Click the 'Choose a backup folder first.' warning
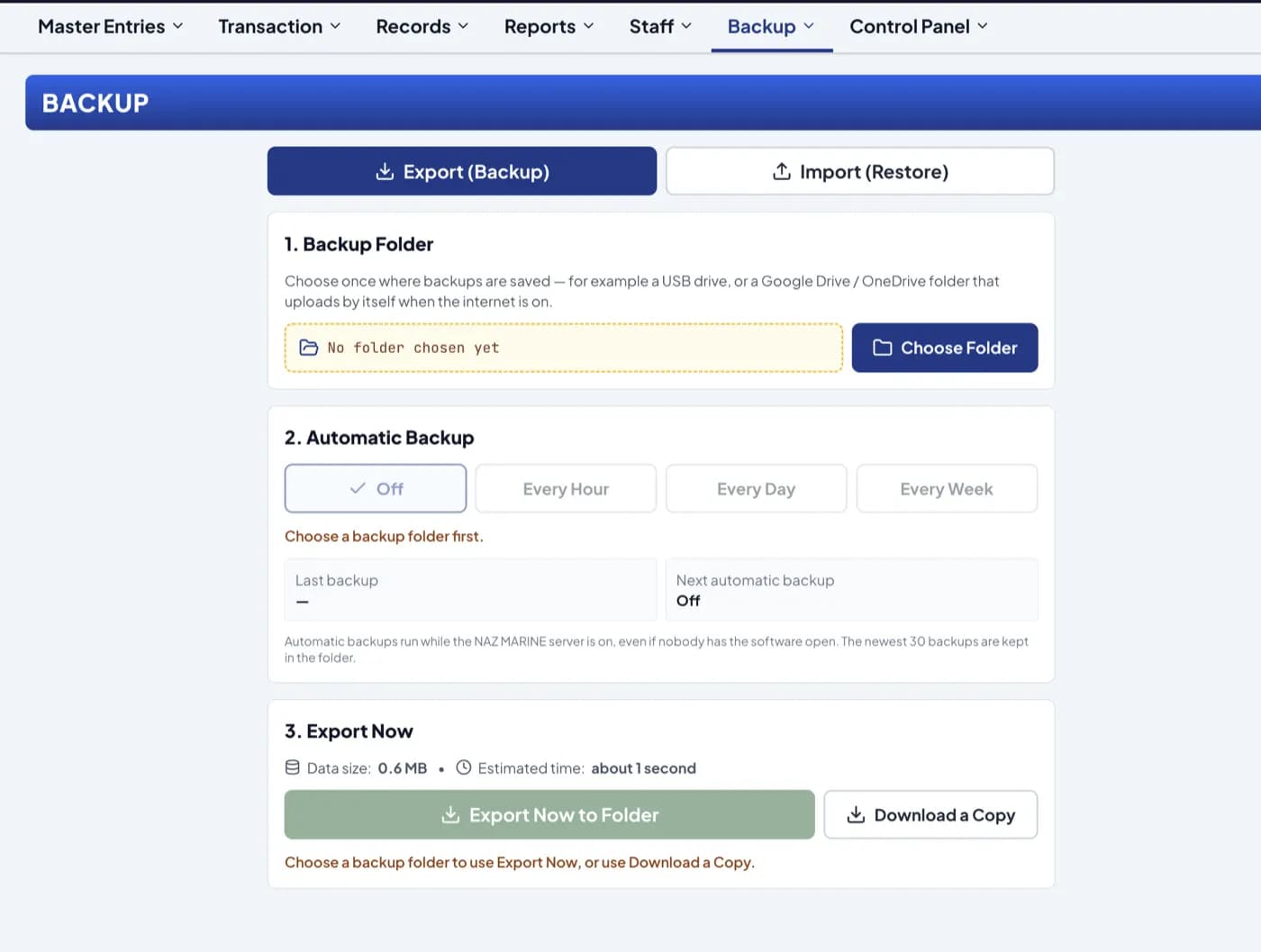Screen dimensions: 1261x952 [384, 536]
